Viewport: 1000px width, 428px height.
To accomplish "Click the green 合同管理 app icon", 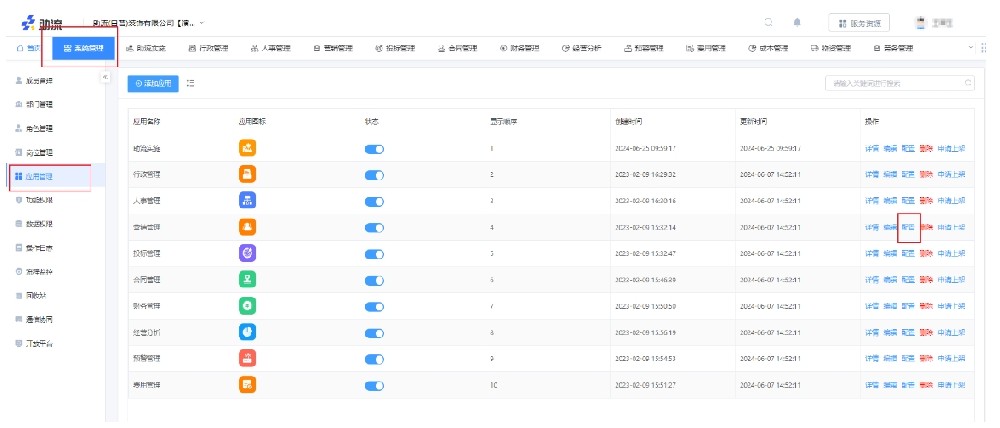I will (248, 279).
